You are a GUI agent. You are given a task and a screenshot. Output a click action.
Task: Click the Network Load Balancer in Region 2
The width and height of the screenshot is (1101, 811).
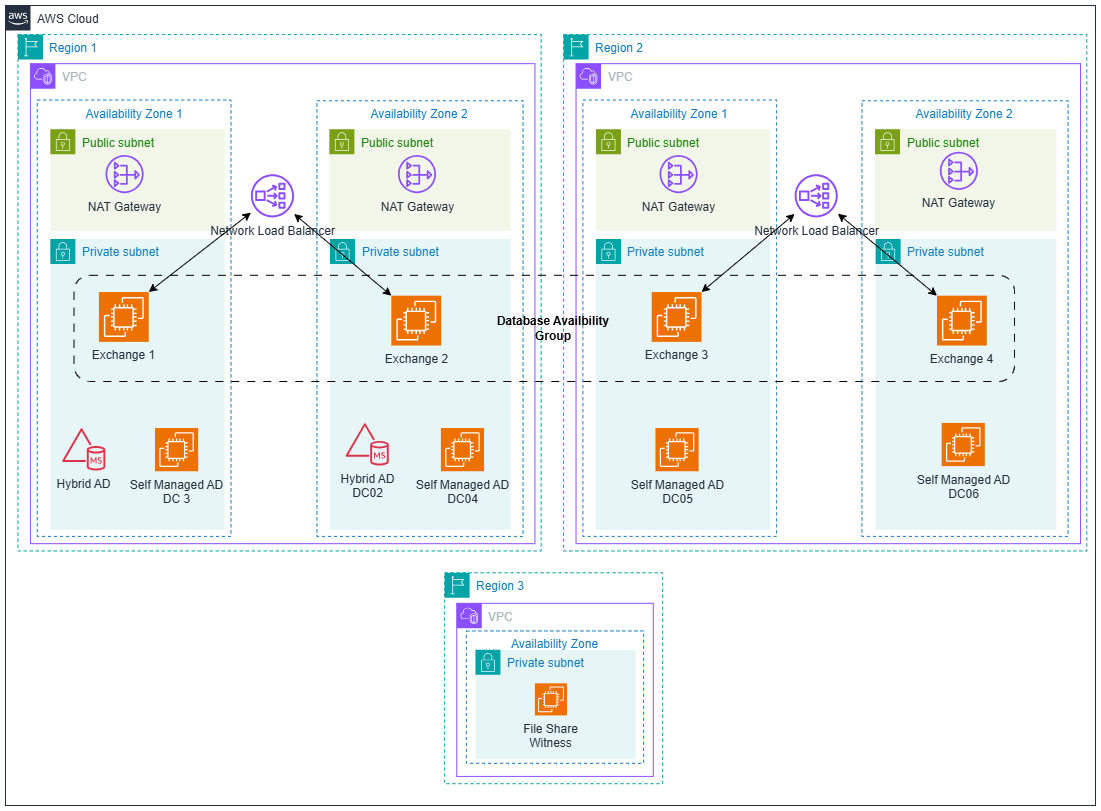click(x=816, y=197)
